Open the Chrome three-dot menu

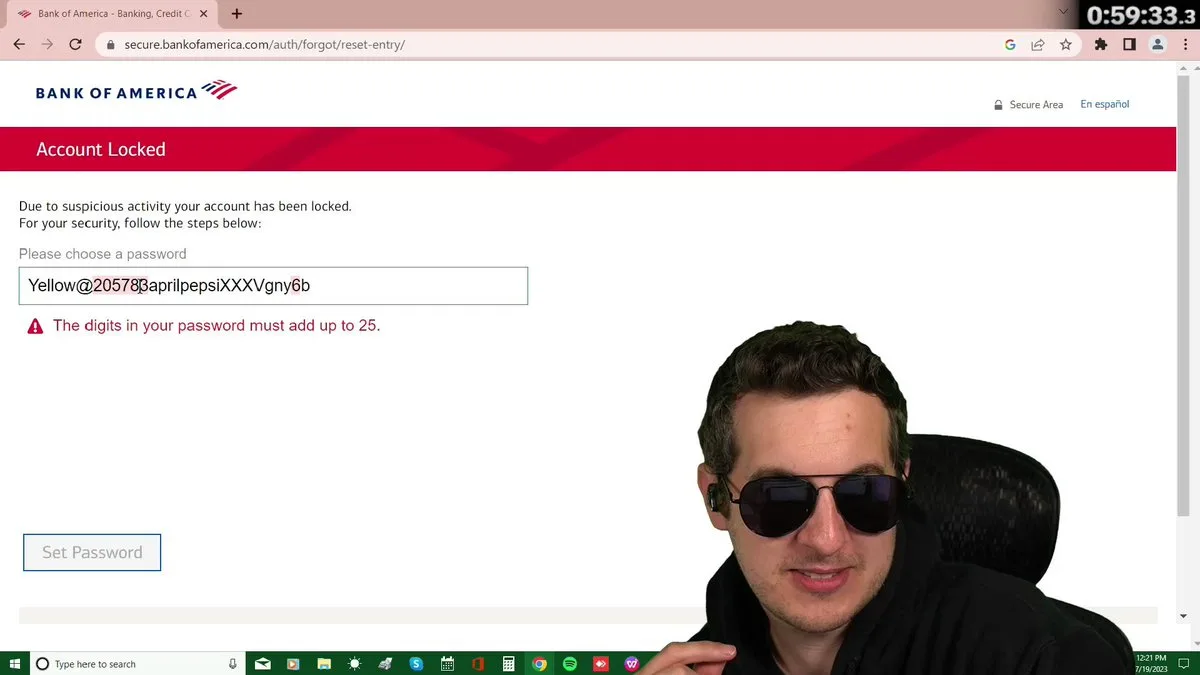(x=1184, y=45)
